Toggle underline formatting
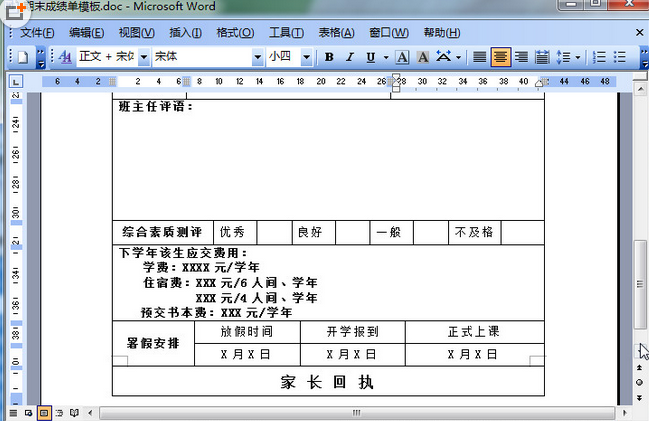Screen dimensions: 649x421 (x=371, y=57)
